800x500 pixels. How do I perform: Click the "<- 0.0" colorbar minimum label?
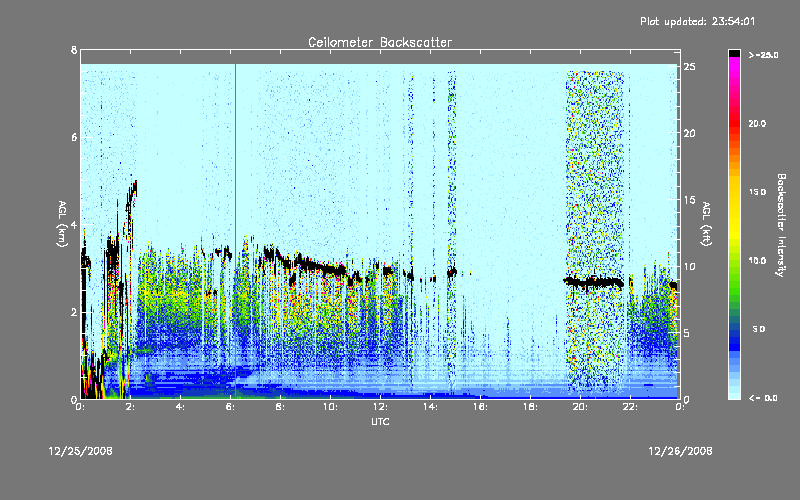[763, 398]
